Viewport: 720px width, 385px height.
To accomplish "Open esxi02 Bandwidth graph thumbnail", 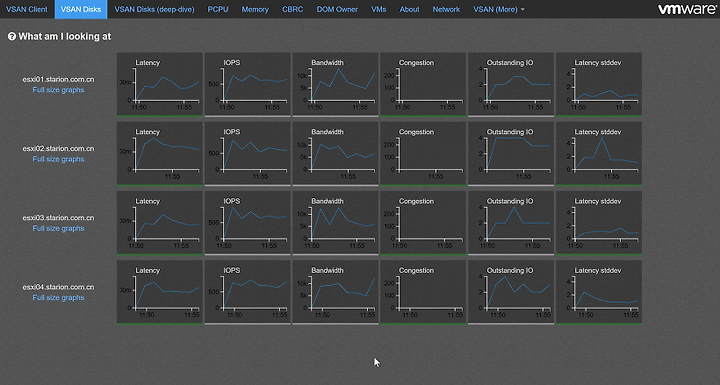I will click(x=335, y=153).
